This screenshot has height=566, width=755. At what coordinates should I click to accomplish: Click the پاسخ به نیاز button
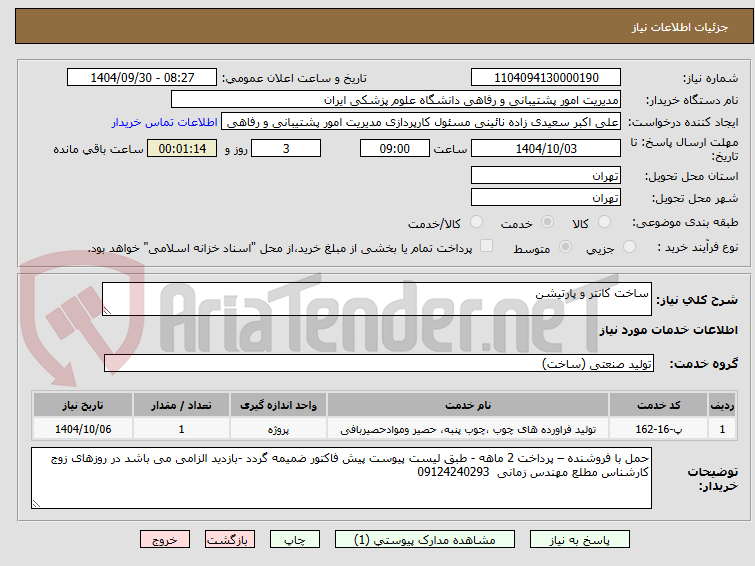(580, 540)
